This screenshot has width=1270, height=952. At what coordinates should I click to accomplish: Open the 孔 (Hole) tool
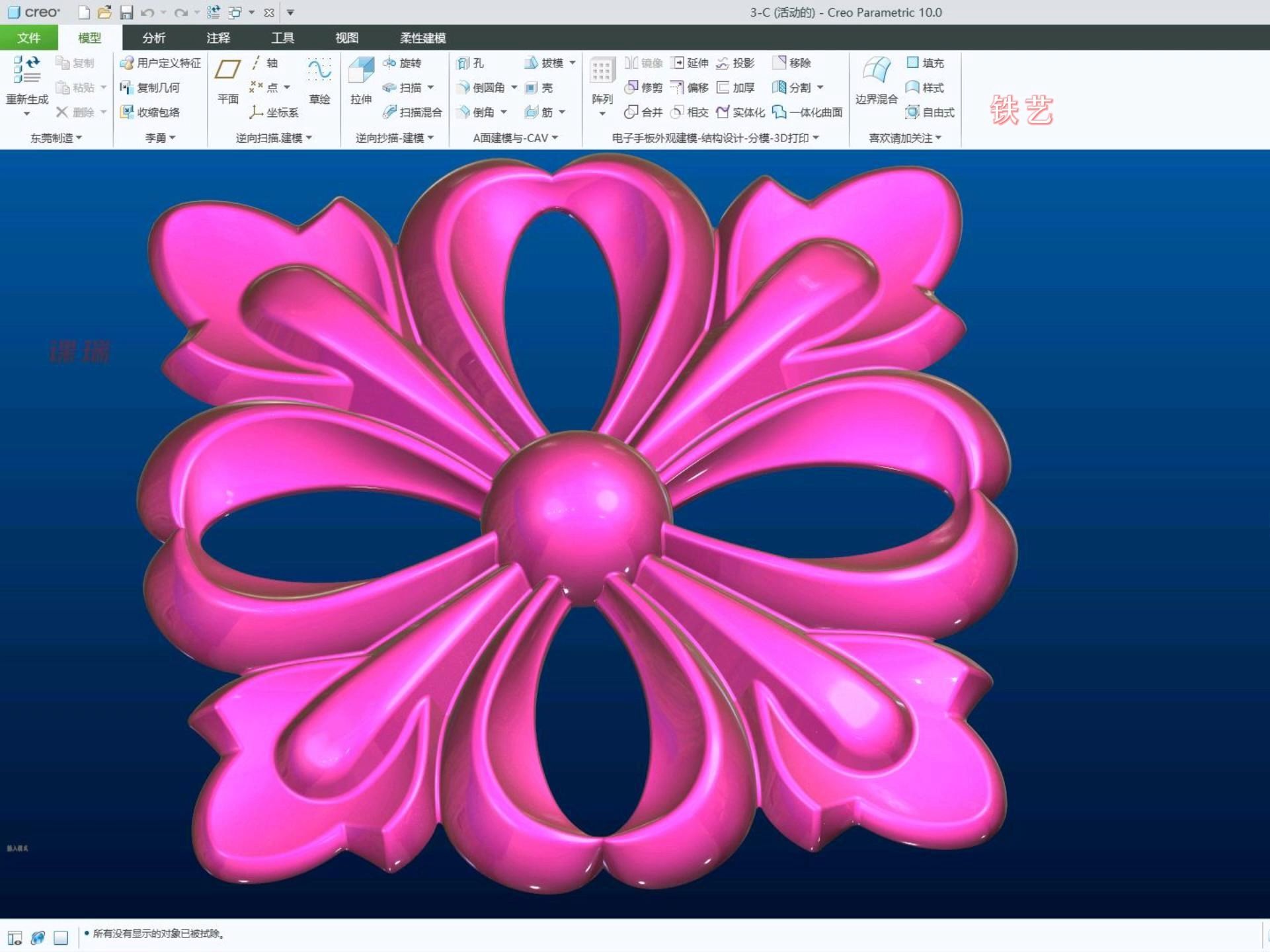tap(473, 63)
